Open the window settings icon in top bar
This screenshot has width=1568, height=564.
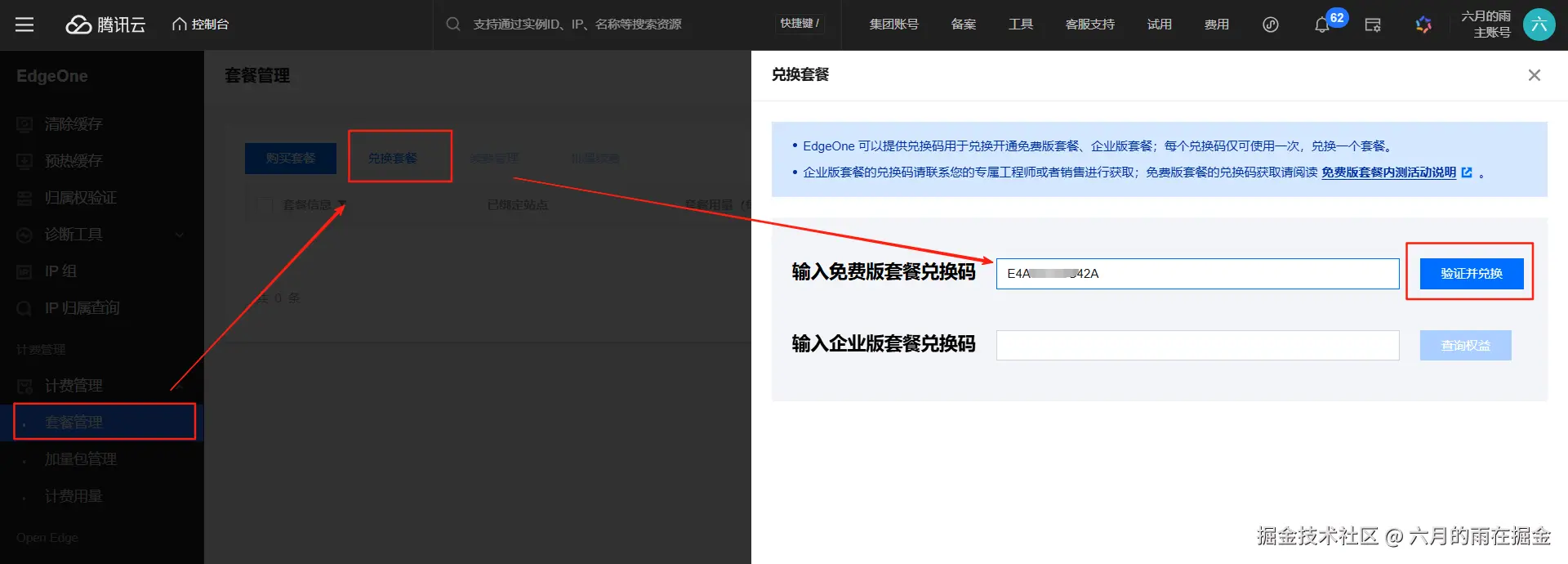tap(1373, 25)
